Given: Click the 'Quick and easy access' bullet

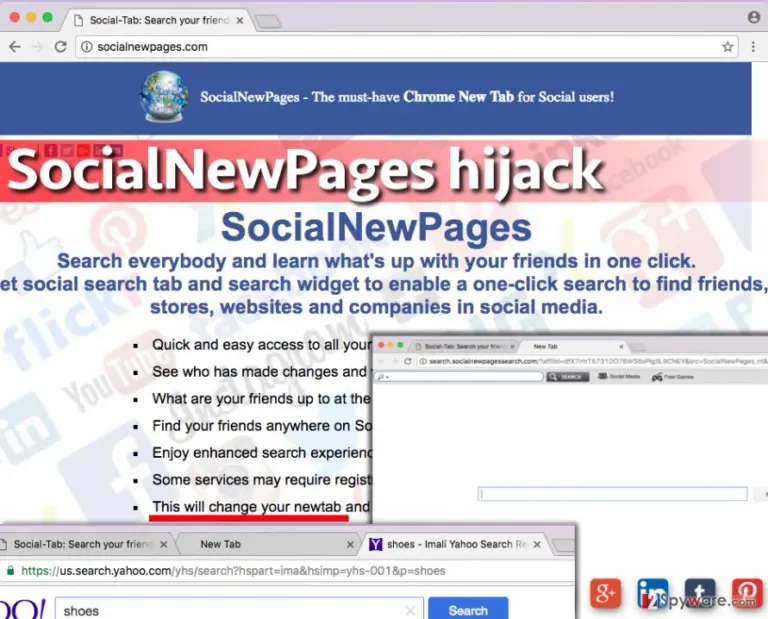Looking at the screenshot, I should coord(262,345).
